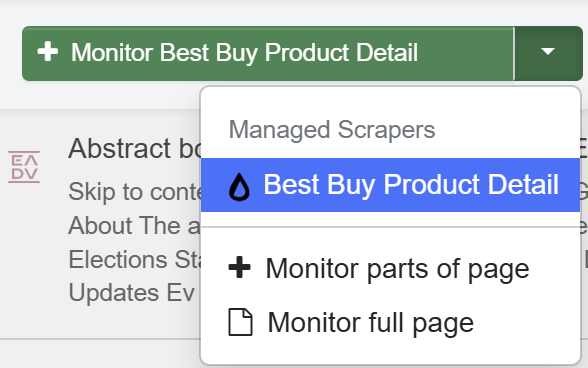Click the divider line between menu sections
The image size is (588, 368).
coord(390,227)
